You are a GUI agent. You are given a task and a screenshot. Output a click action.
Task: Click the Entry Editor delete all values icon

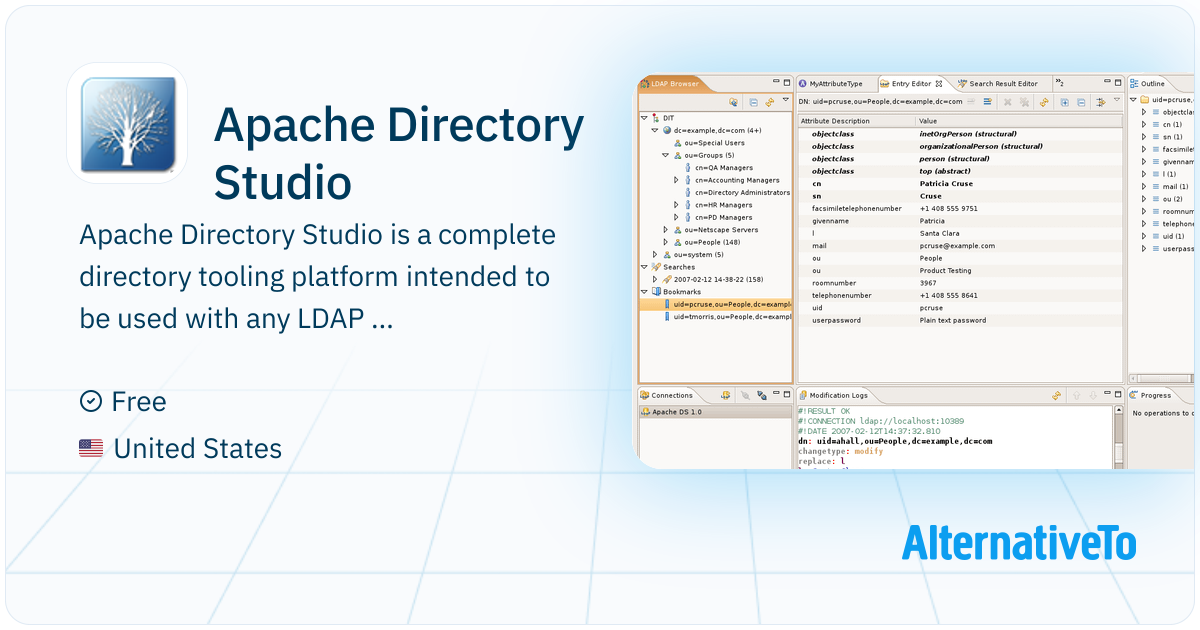click(1024, 102)
